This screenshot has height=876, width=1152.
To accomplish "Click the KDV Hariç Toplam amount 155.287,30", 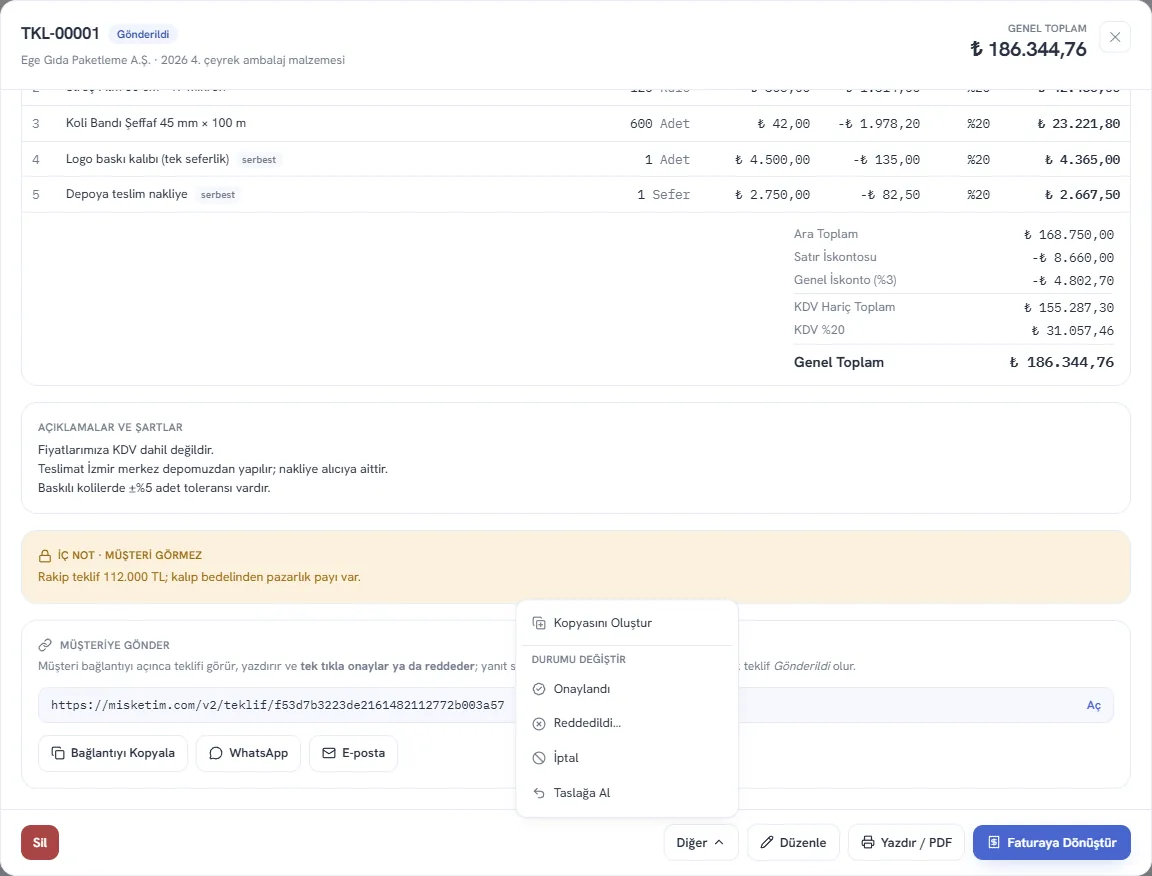I will (1068, 308).
